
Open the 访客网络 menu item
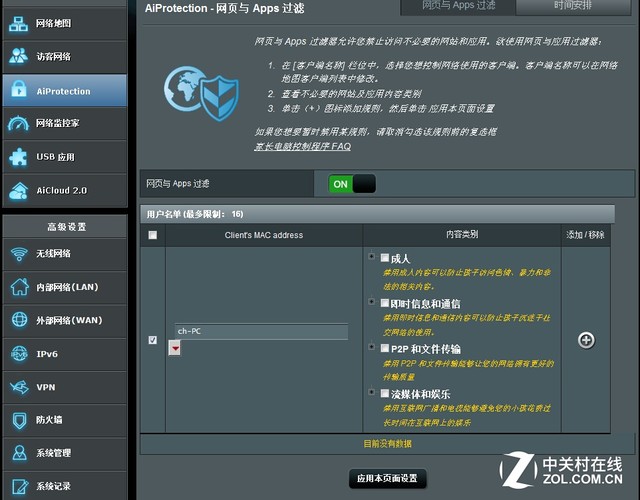point(65,57)
